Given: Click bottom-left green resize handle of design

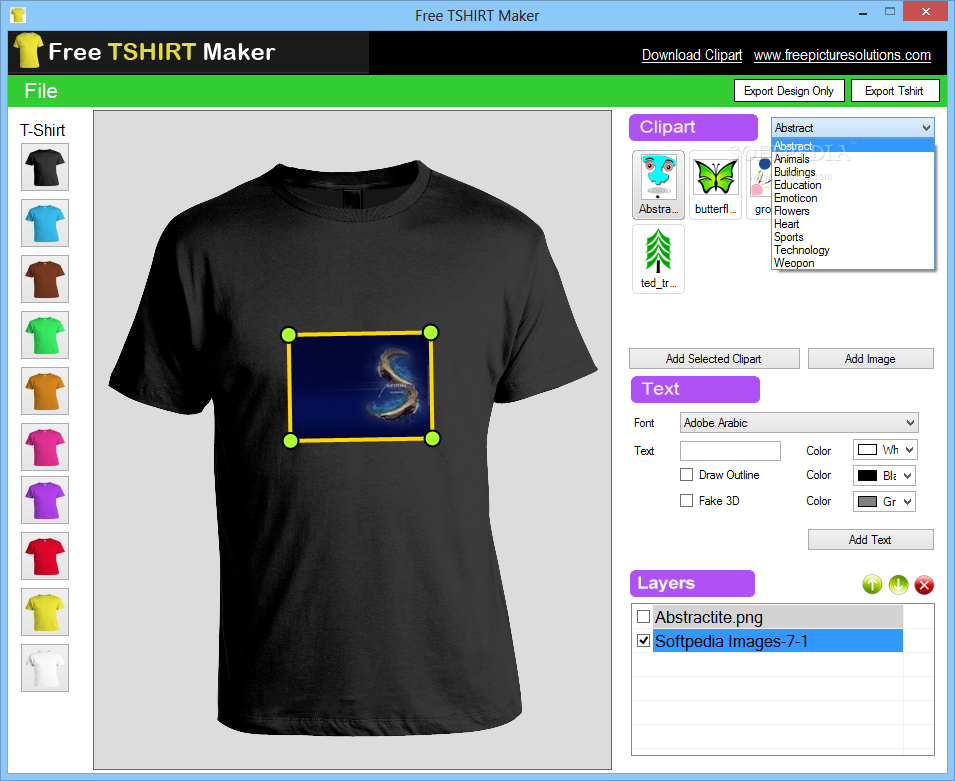Looking at the screenshot, I should click(x=291, y=440).
